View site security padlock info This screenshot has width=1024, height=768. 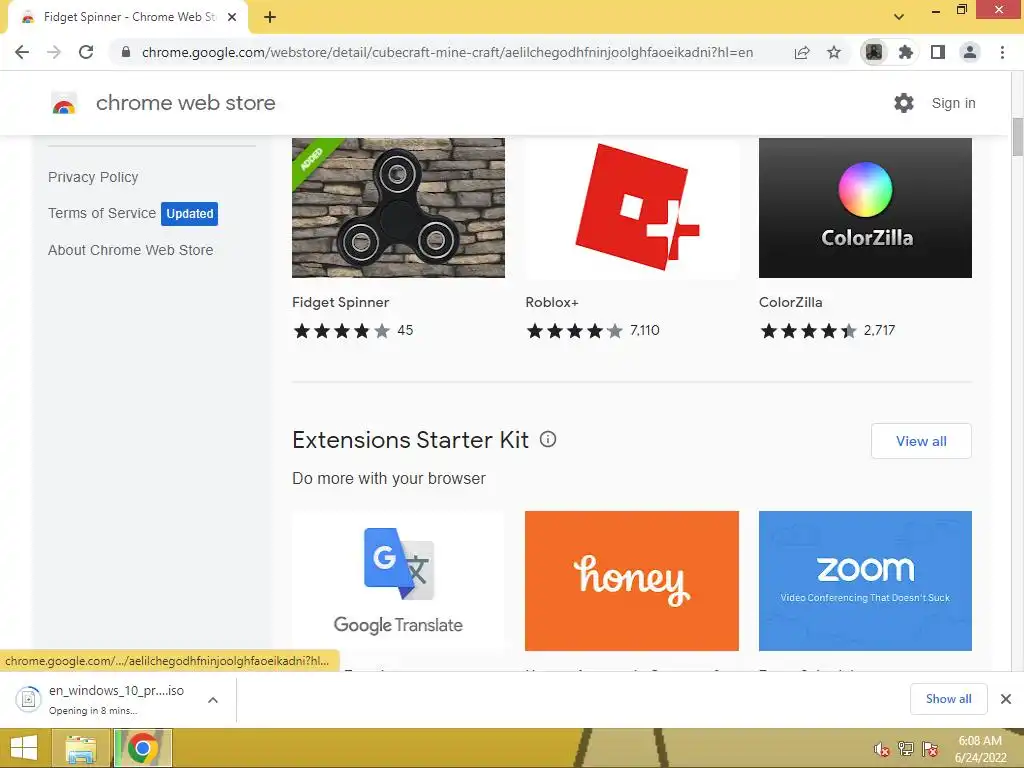[x=126, y=52]
